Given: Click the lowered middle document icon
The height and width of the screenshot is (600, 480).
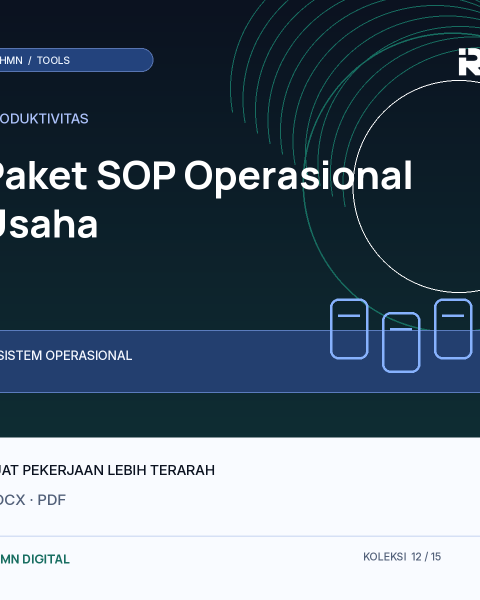Looking at the screenshot, I should point(401,342).
